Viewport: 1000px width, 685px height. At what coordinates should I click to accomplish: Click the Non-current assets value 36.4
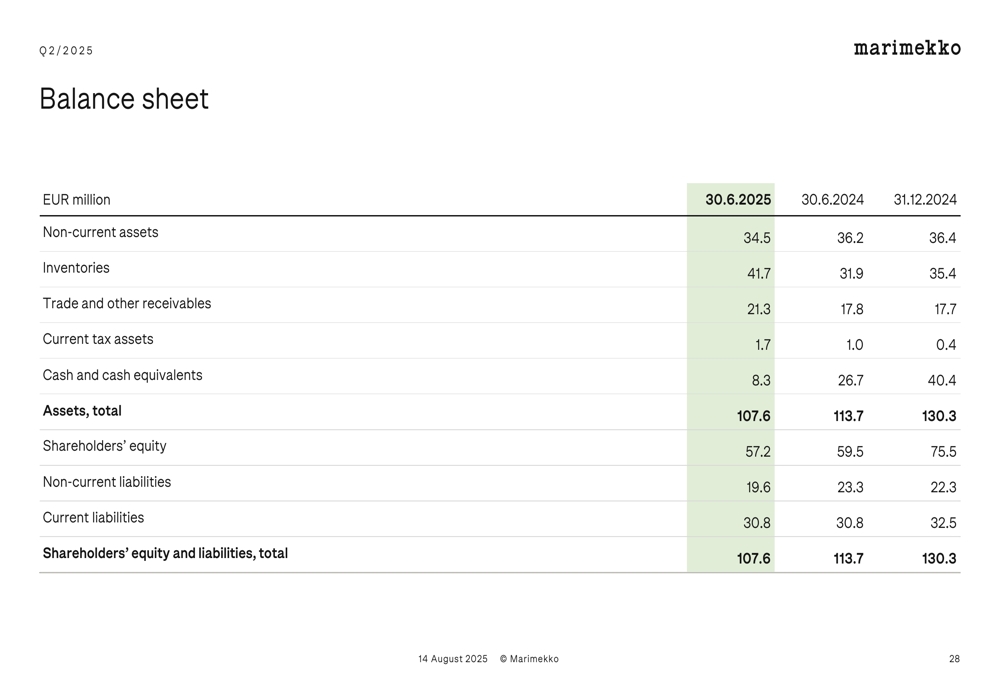(943, 238)
